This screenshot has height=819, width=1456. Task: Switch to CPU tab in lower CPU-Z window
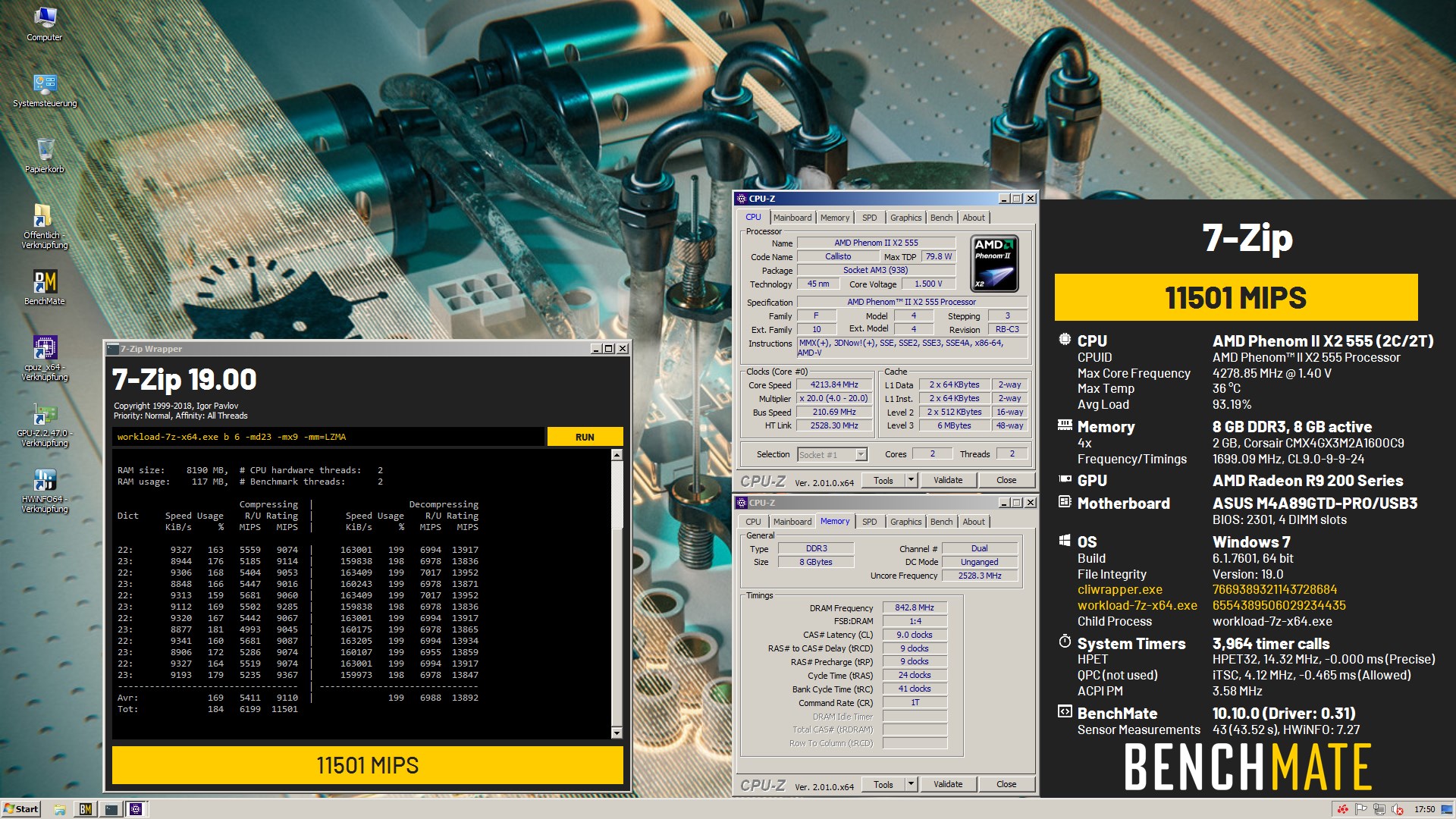click(x=753, y=522)
